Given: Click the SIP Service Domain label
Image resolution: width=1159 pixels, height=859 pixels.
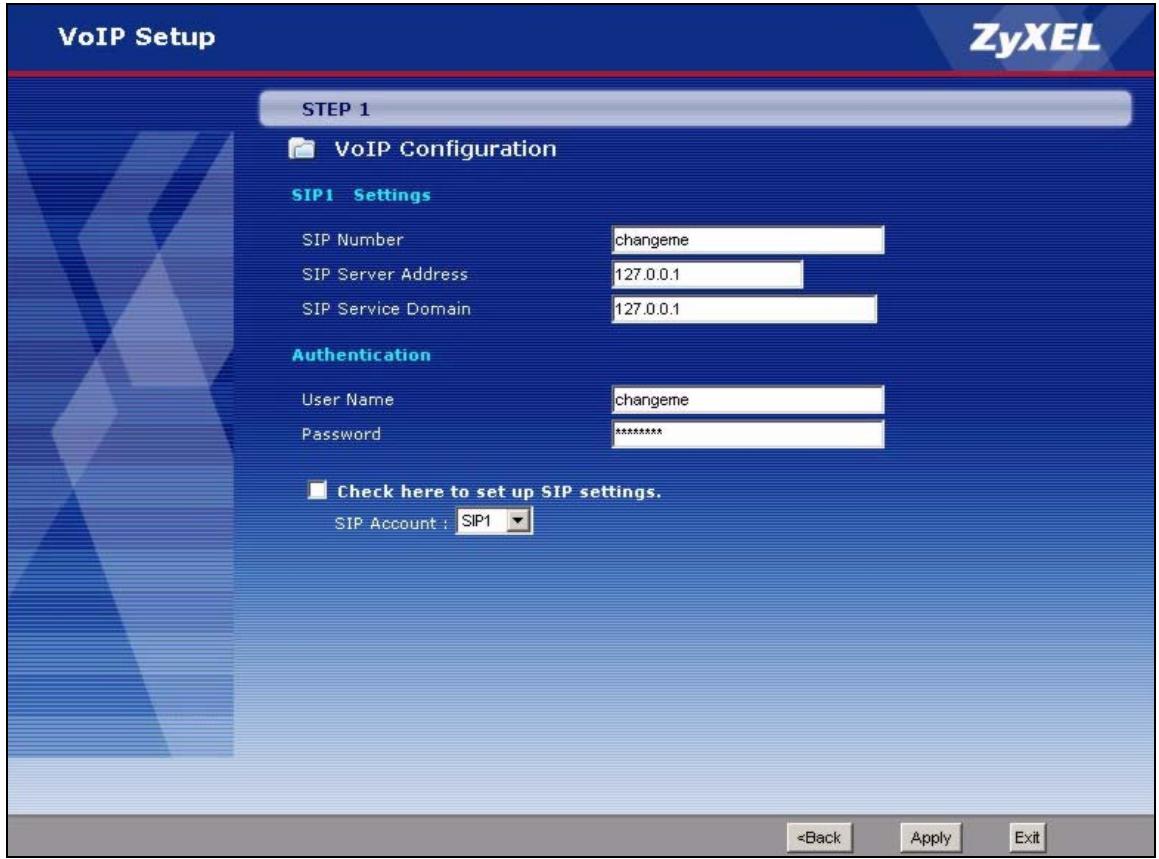Looking at the screenshot, I should pyautogui.click(x=386, y=309).
